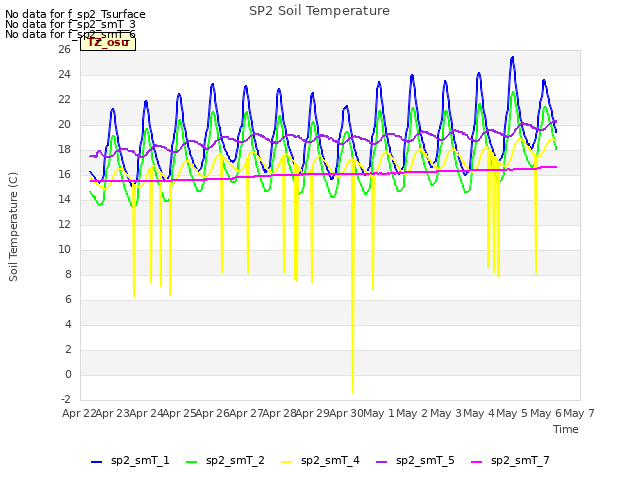Click the chart title SP2 Soil Temperature
Screen dimensions: 640x480
click(319, 11)
